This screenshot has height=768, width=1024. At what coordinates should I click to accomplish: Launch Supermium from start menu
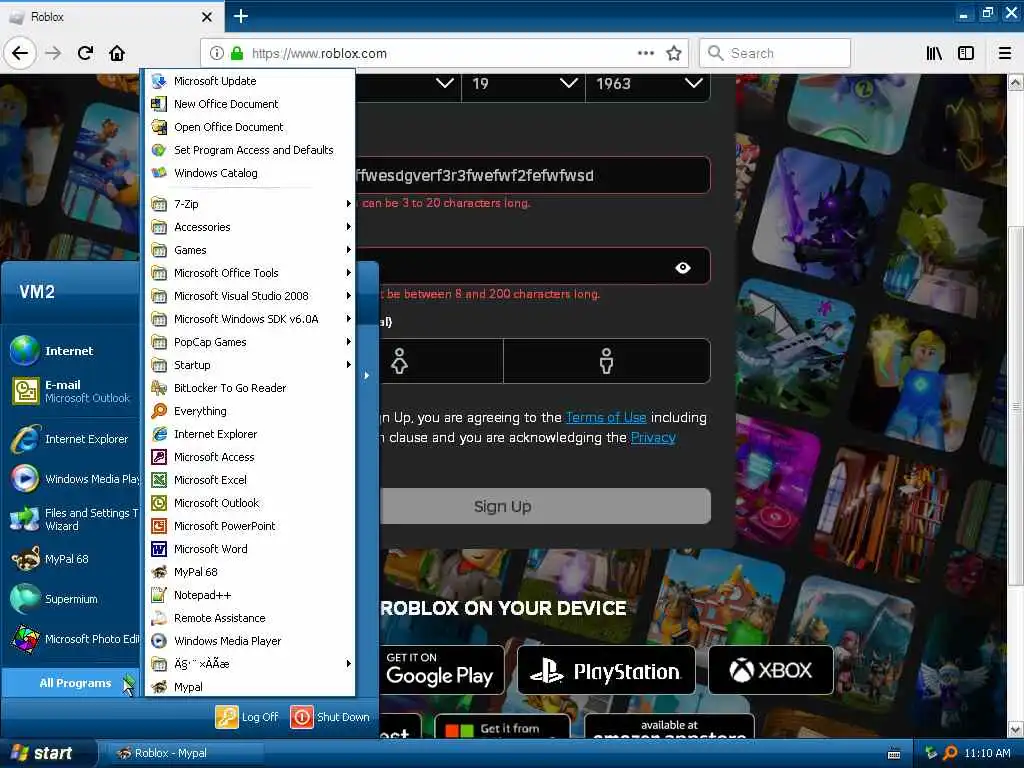click(72, 599)
